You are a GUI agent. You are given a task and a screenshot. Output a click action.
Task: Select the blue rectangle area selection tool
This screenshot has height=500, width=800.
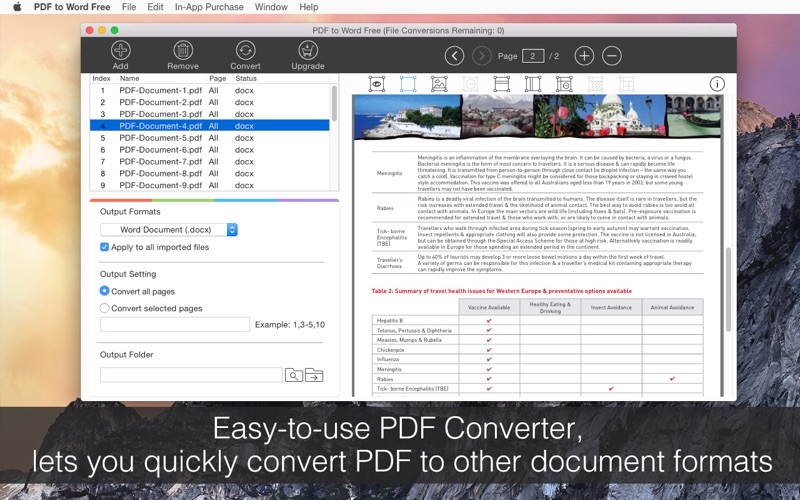click(x=408, y=84)
